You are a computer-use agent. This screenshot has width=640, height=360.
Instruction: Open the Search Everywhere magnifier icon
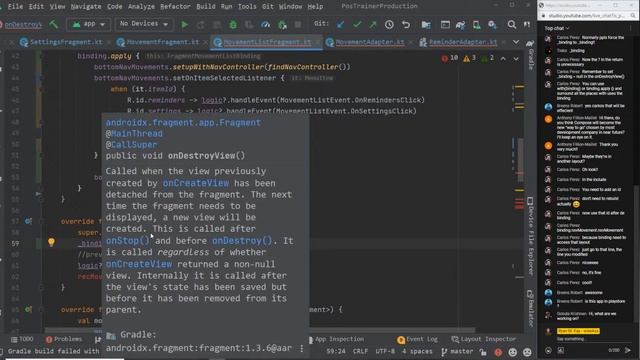point(511,24)
